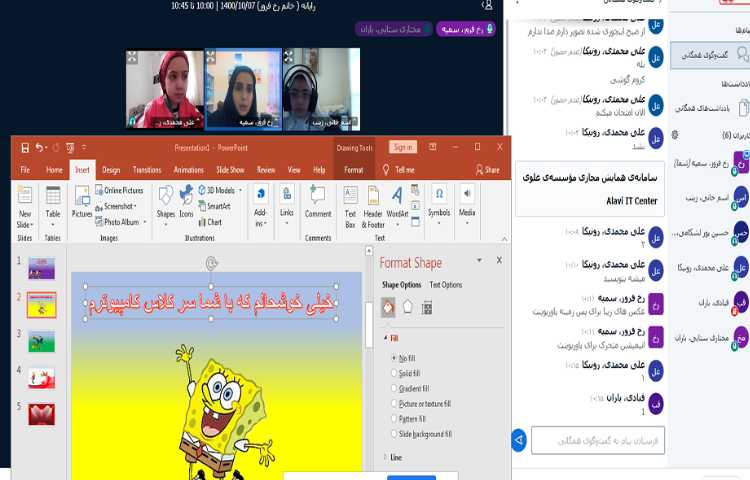Click the slide's red Persian title text
The image size is (750, 480).
click(x=211, y=303)
